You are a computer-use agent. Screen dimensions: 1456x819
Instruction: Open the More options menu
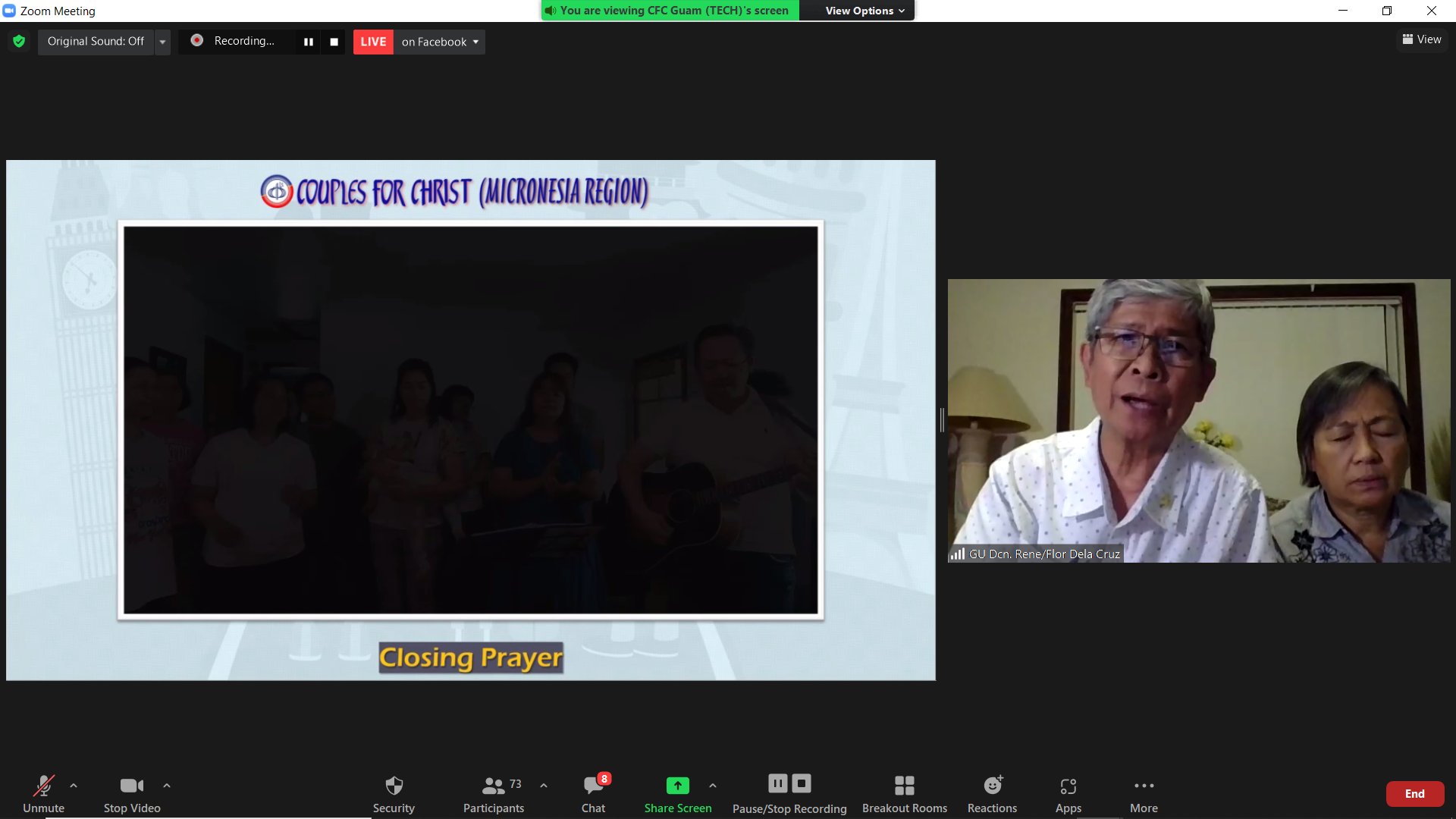[x=1144, y=794]
